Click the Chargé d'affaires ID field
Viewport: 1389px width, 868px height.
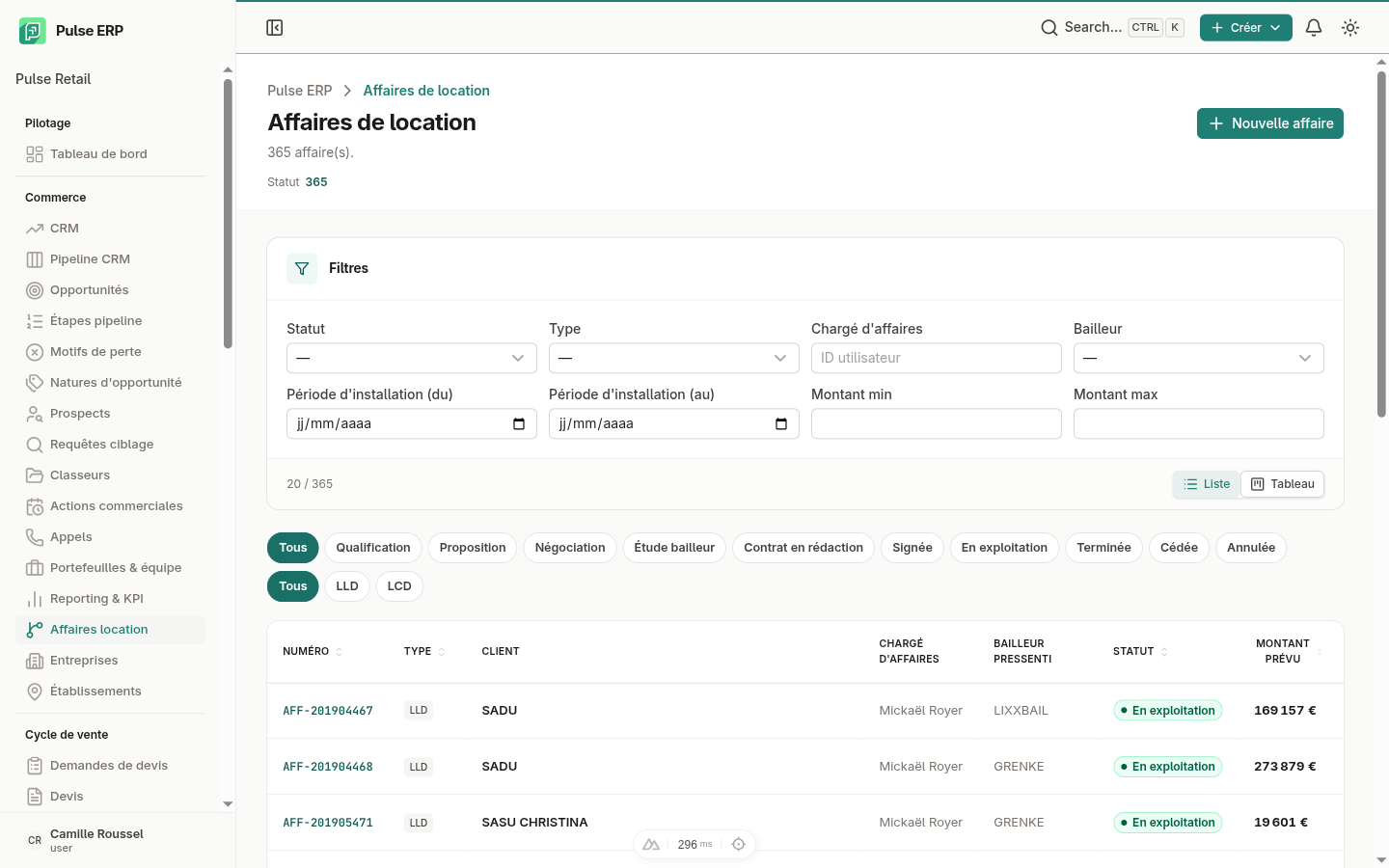coord(937,358)
